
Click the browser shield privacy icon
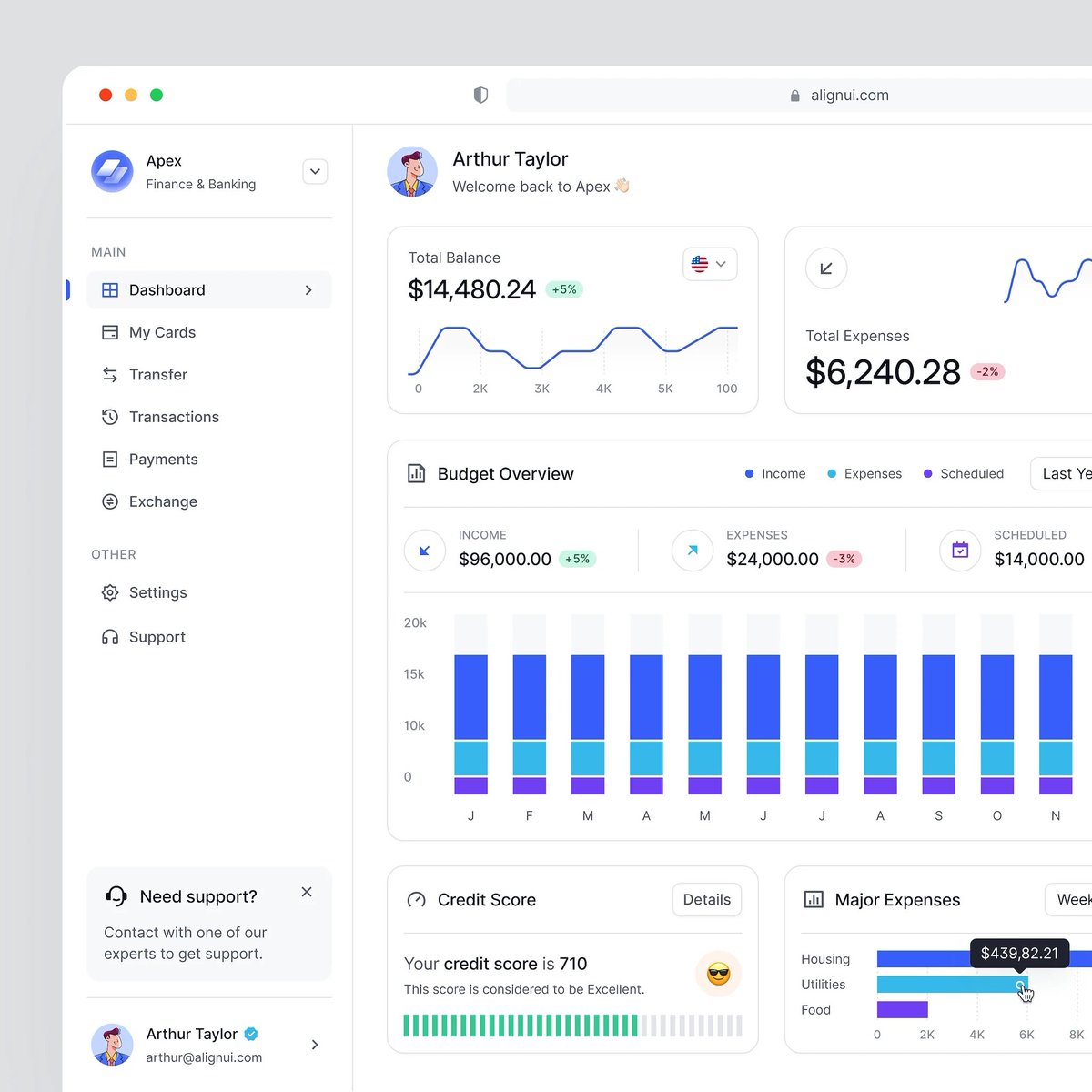[480, 95]
